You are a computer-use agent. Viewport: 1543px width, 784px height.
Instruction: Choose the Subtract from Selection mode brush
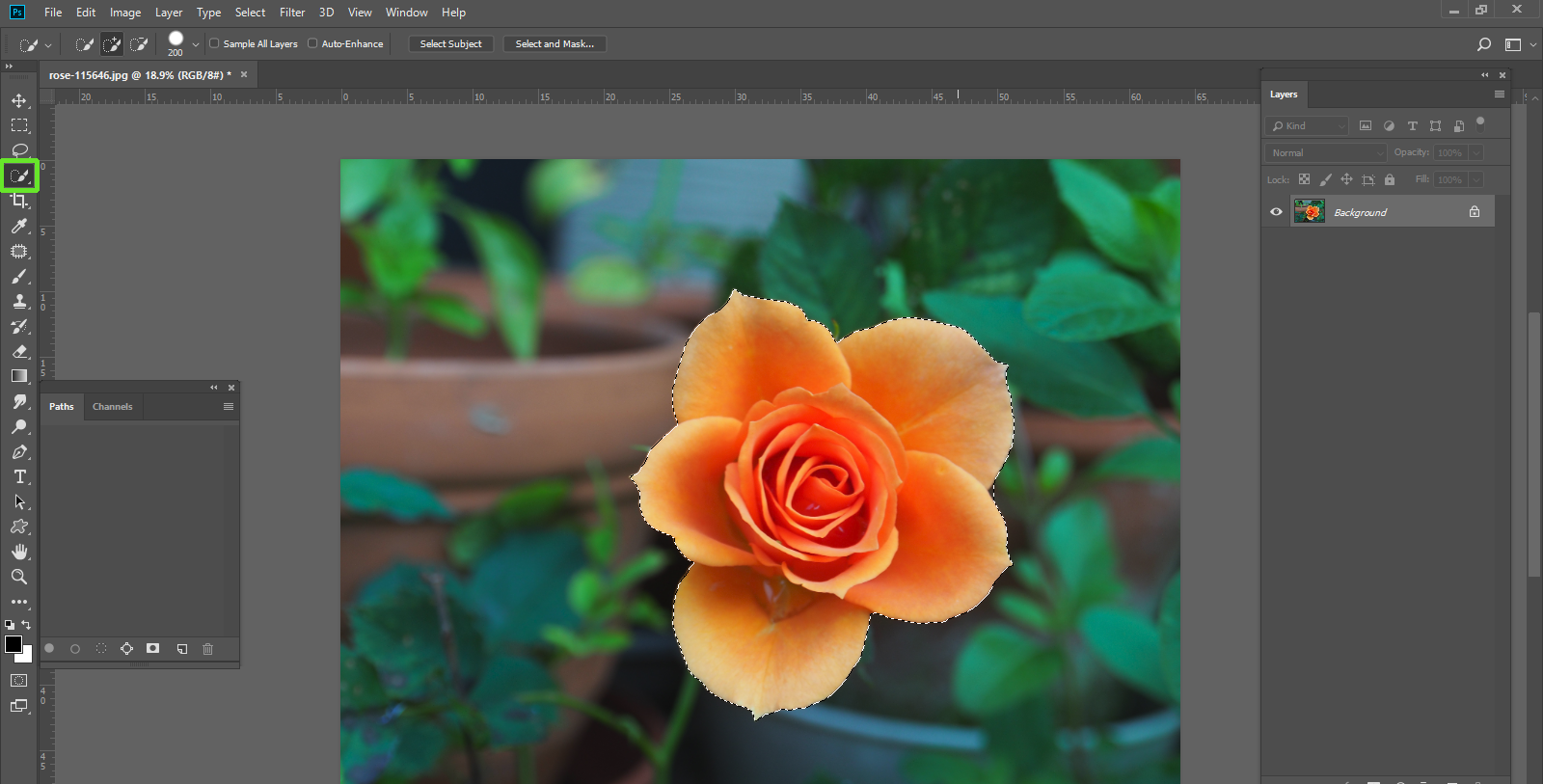tap(139, 44)
